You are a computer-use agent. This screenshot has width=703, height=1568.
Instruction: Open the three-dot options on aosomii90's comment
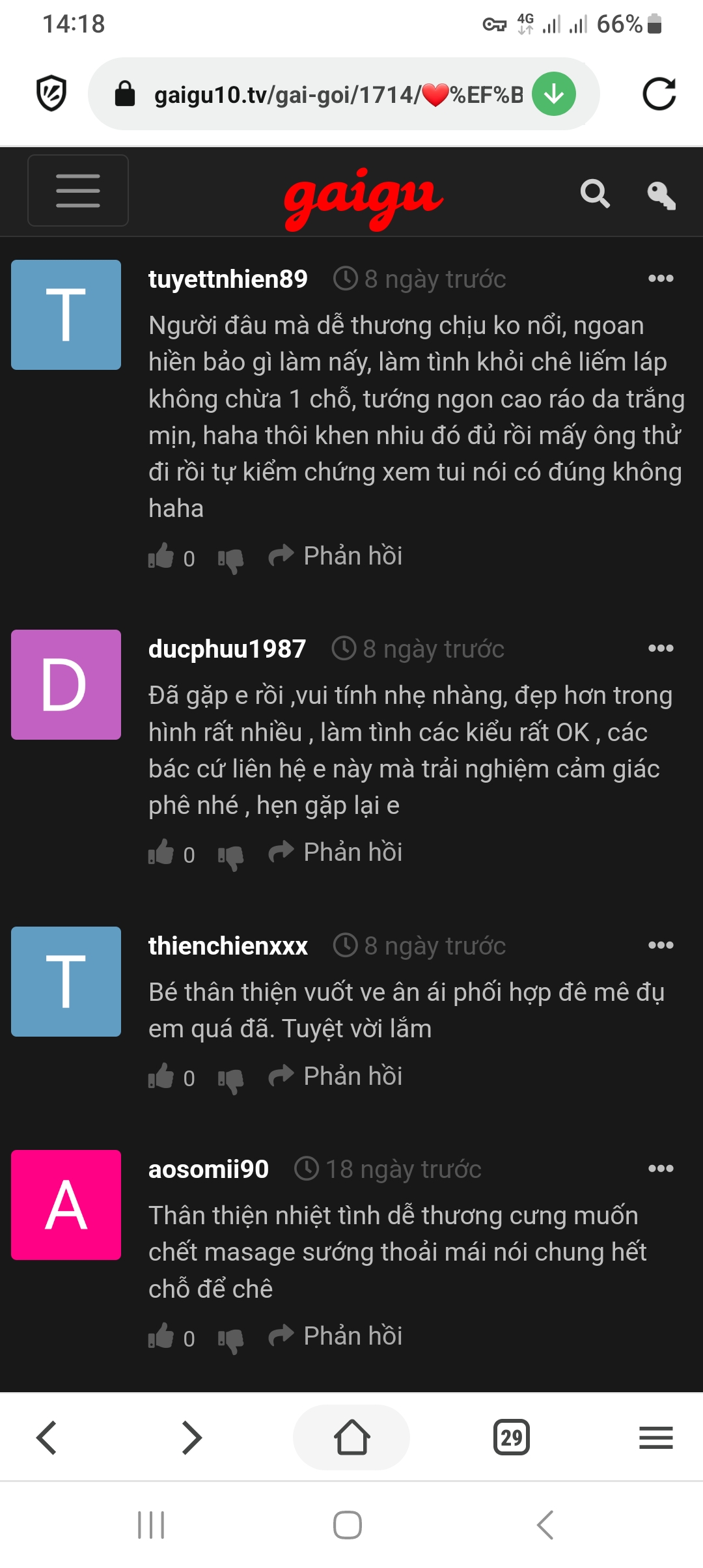[x=661, y=1169]
